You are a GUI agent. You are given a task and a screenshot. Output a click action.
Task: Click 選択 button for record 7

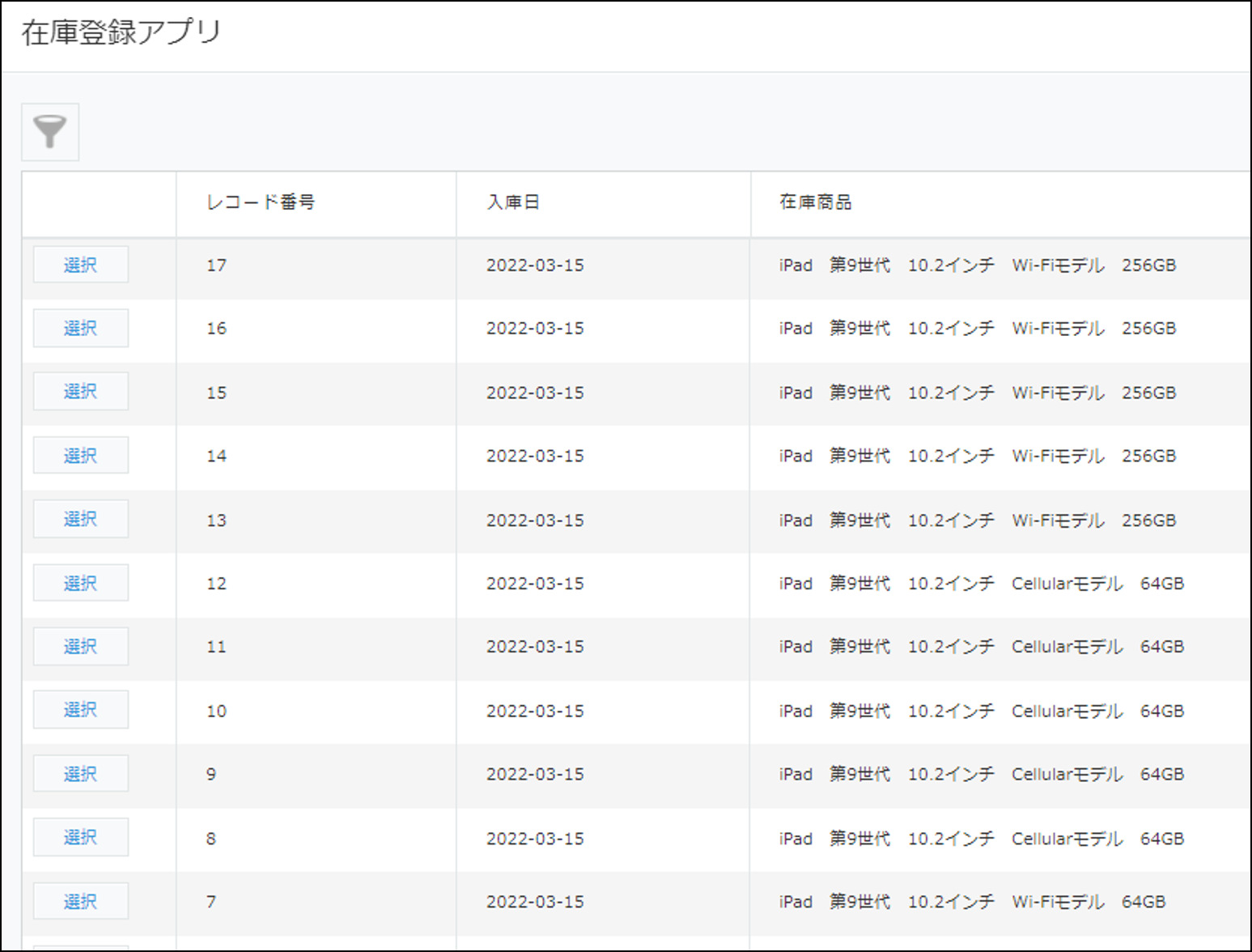pyautogui.click(x=81, y=901)
